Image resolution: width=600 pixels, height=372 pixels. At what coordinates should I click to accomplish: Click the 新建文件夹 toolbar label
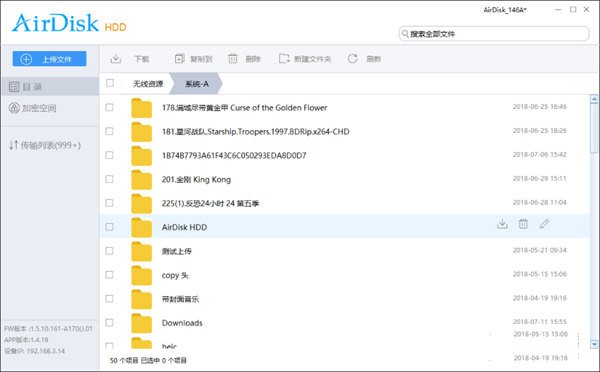pos(312,59)
